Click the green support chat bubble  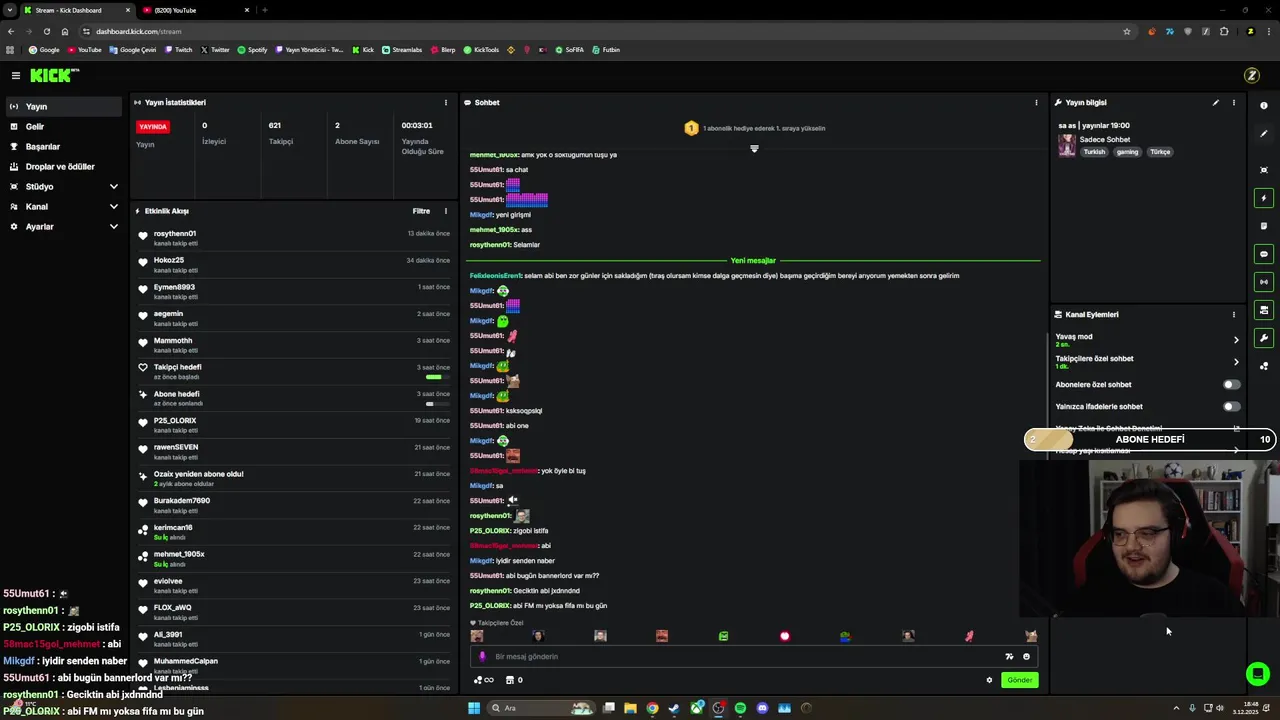1258,674
